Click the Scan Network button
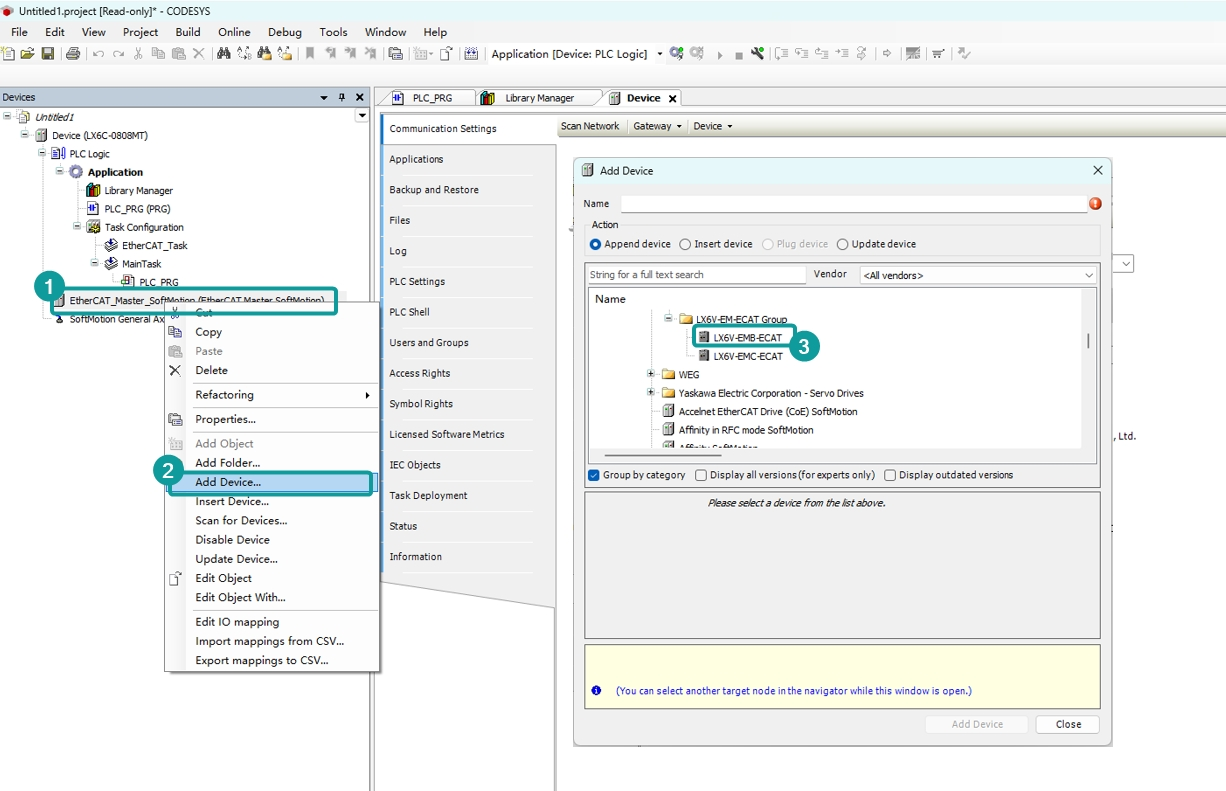This screenshot has width=1226, height=791. point(590,126)
